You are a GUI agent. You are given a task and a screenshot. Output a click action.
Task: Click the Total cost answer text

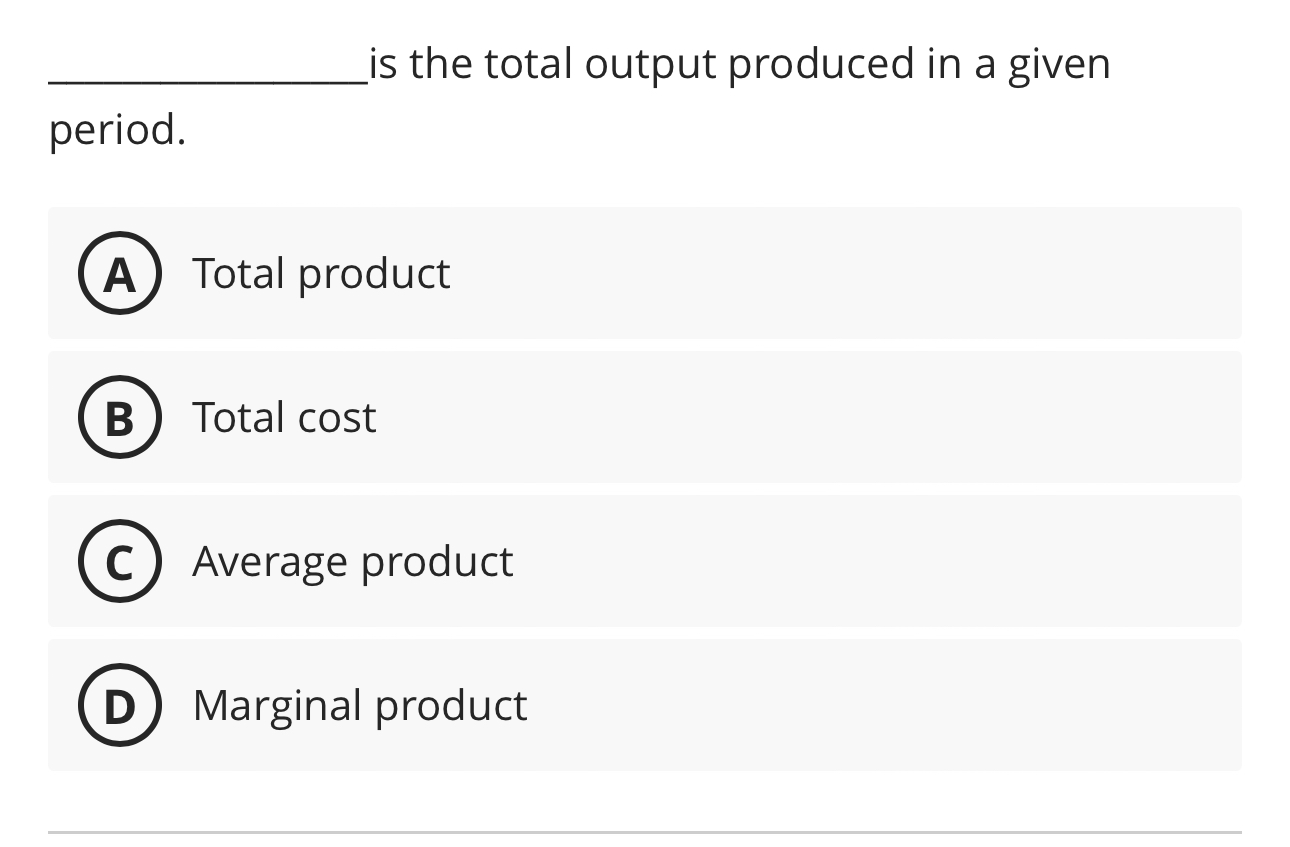click(283, 418)
